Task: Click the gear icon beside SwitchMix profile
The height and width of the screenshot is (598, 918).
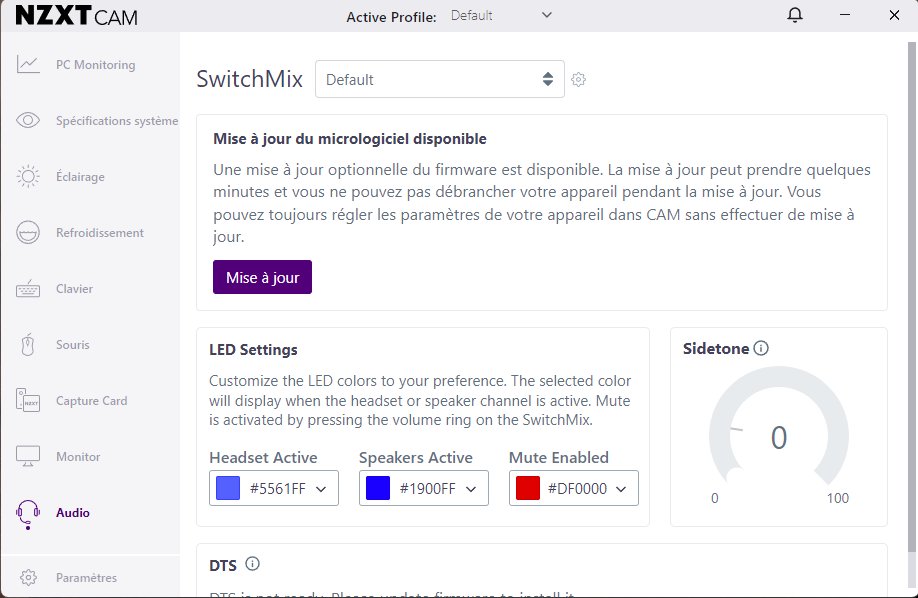Action: coord(578,79)
